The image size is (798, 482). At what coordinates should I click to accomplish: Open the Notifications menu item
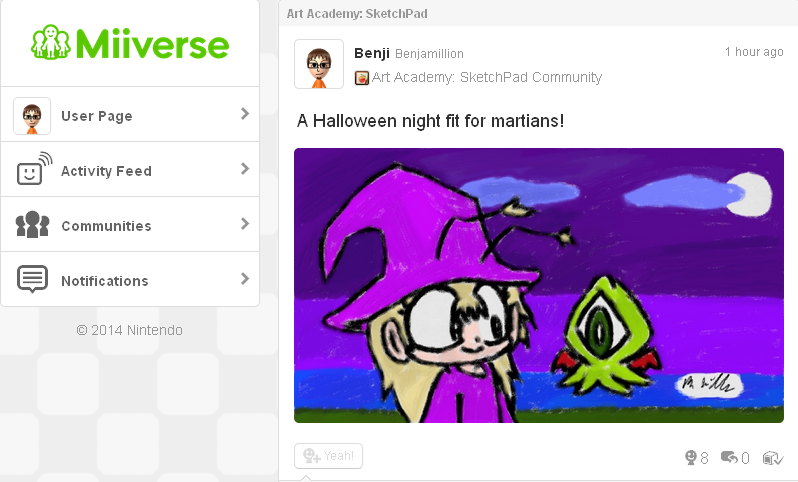coord(130,279)
